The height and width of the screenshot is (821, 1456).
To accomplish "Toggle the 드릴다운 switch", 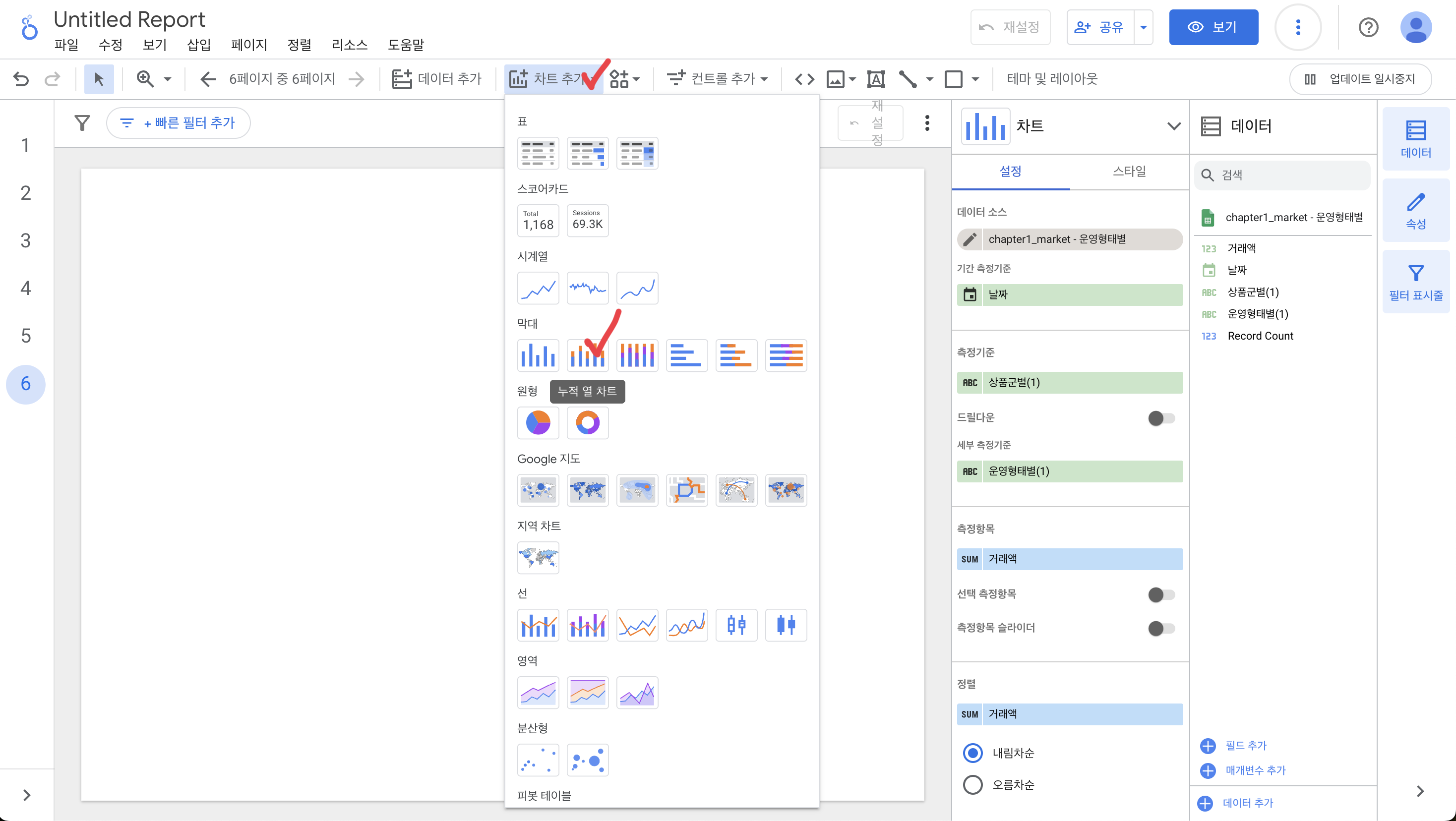I will click(x=1161, y=418).
